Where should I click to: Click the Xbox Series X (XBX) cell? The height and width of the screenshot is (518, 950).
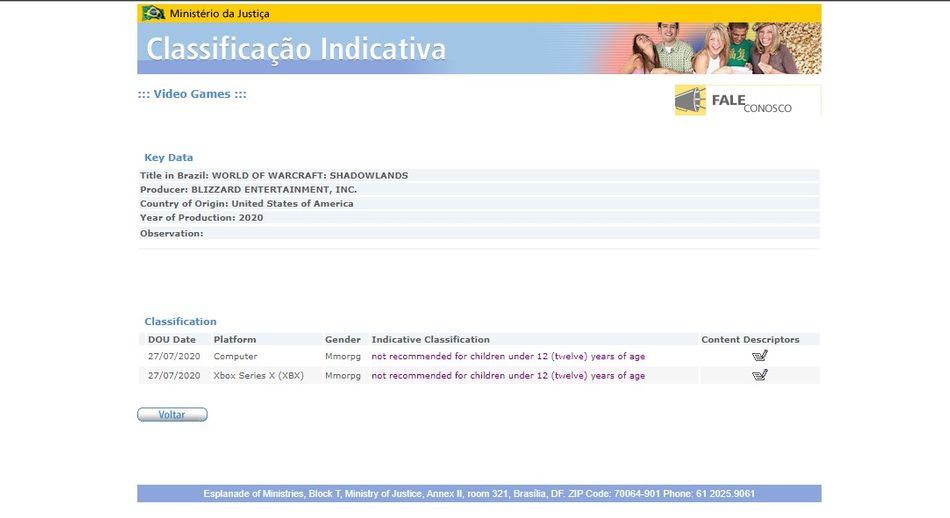click(x=258, y=376)
